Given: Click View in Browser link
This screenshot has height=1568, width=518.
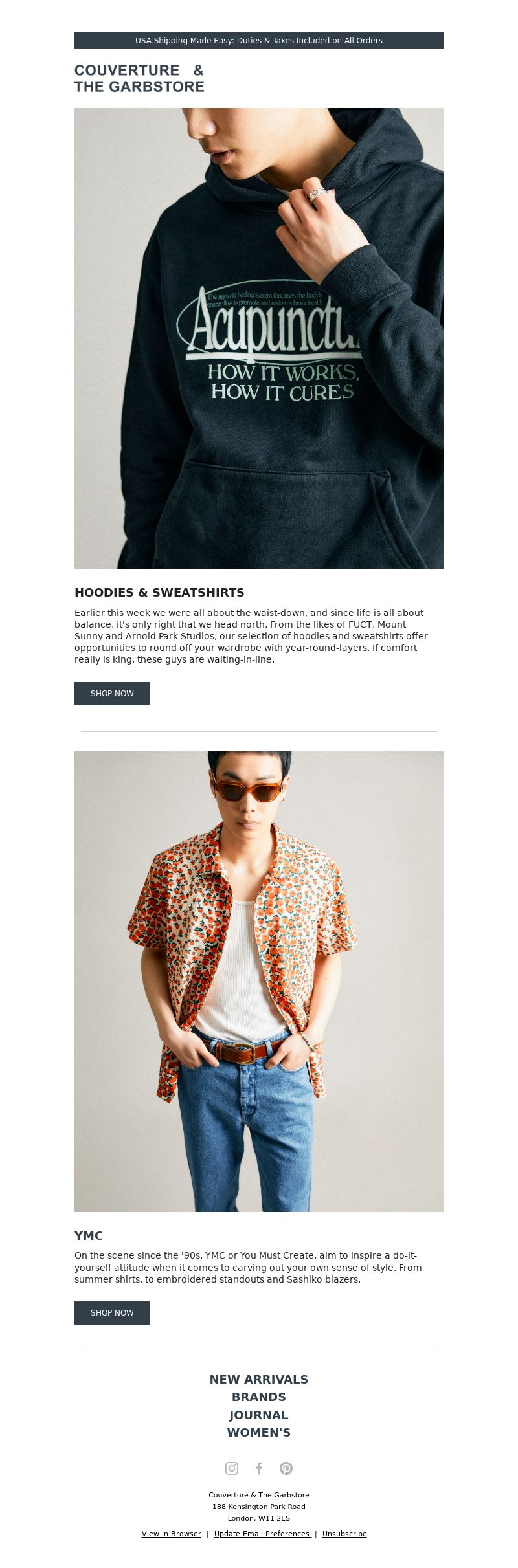Looking at the screenshot, I should pos(172,1534).
